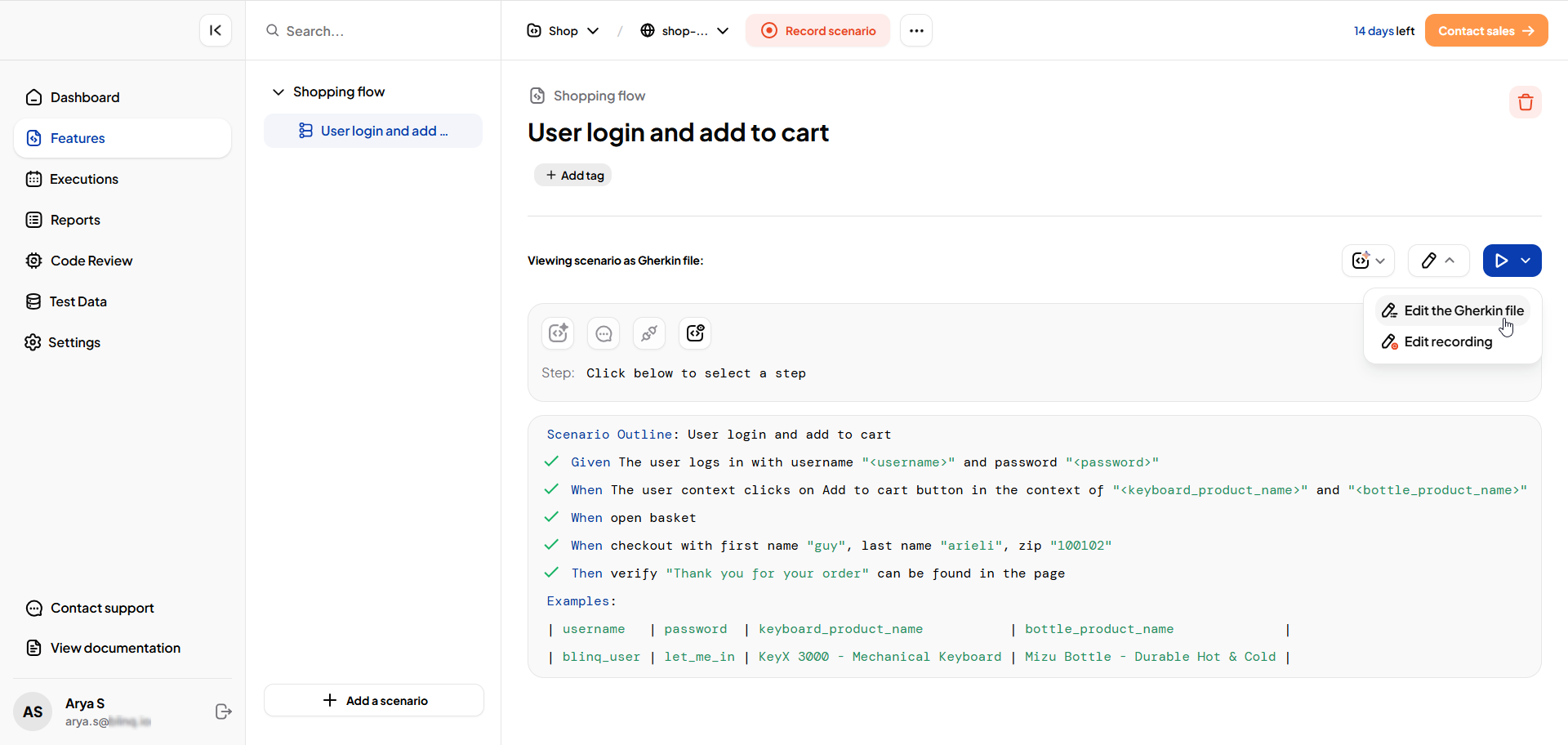1568x745 pixels.
Task: Collapse the Shopping flow tree group
Action: coord(278,91)
